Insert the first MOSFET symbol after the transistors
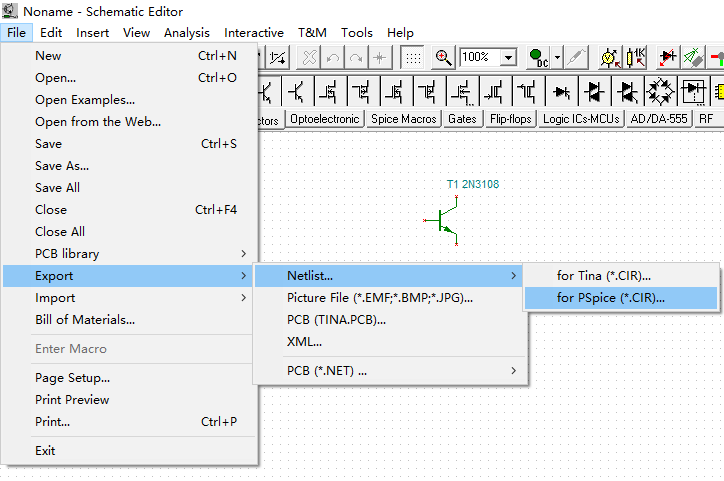The height and width of the screenshot is (481, 724). 330,91
